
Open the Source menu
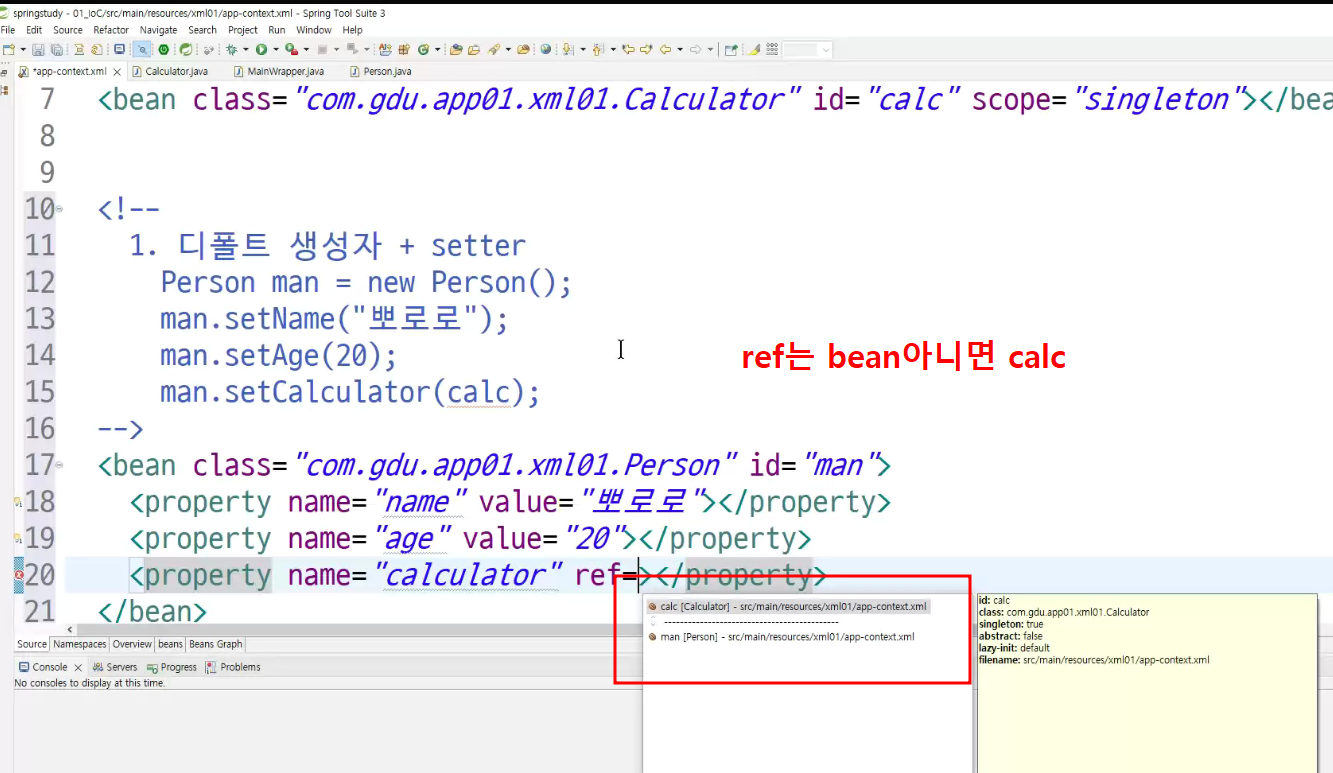pos(68,30)
